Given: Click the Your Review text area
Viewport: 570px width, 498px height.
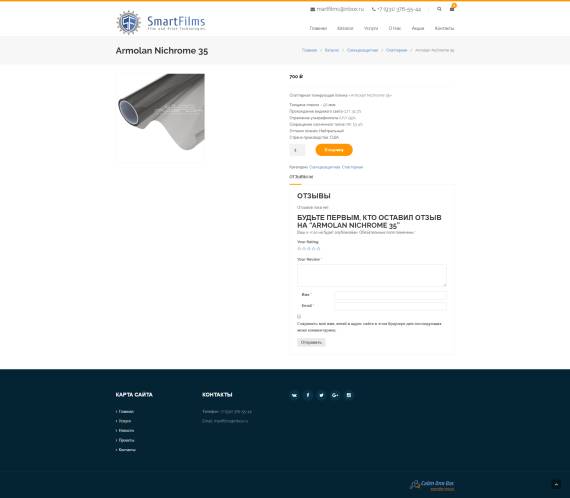Looking at the screenshot, I should coord(372,276).
